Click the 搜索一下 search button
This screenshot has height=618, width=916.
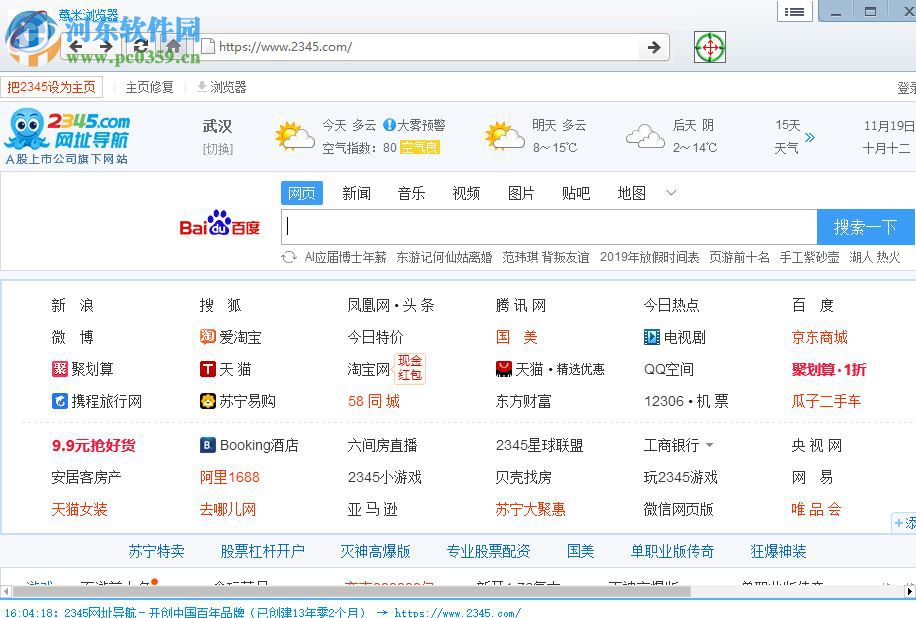(865, 225)
